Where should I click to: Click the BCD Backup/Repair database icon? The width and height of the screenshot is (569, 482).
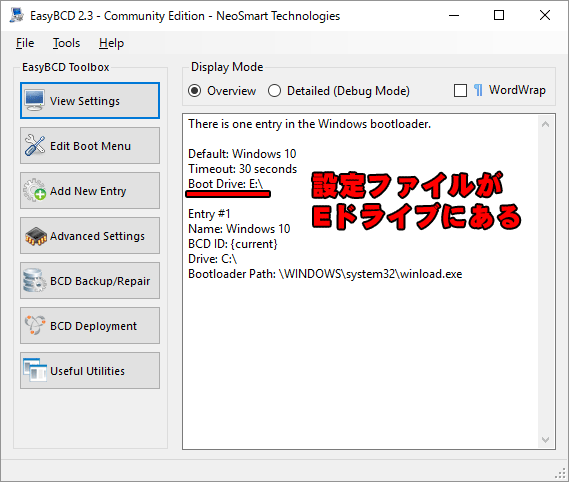(34, 281)
